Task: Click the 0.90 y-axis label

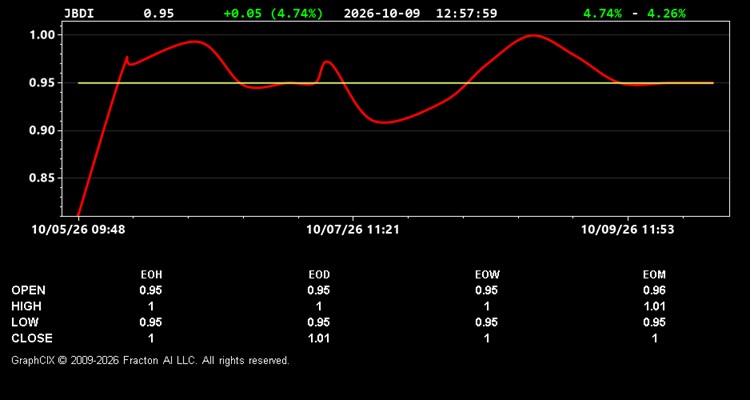Action: pos(44,131)
